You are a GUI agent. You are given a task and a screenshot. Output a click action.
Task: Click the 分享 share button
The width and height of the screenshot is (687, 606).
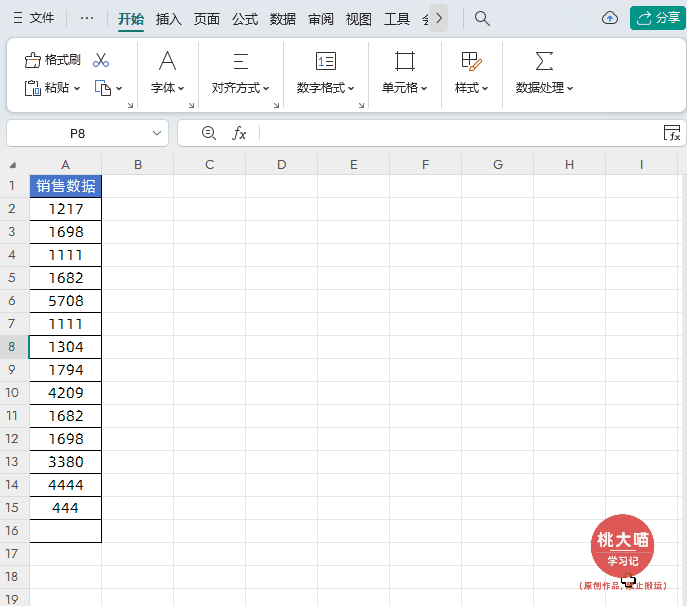coord(658,18)
